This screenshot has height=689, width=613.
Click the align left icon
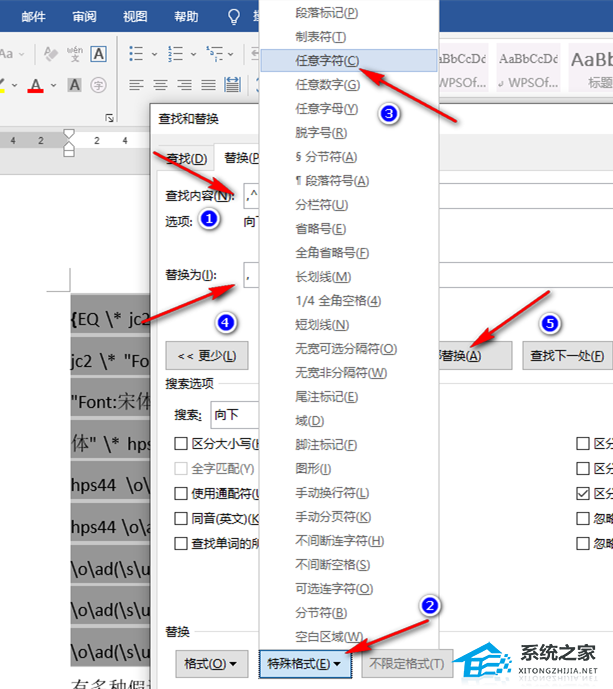(x=136, y=85)
